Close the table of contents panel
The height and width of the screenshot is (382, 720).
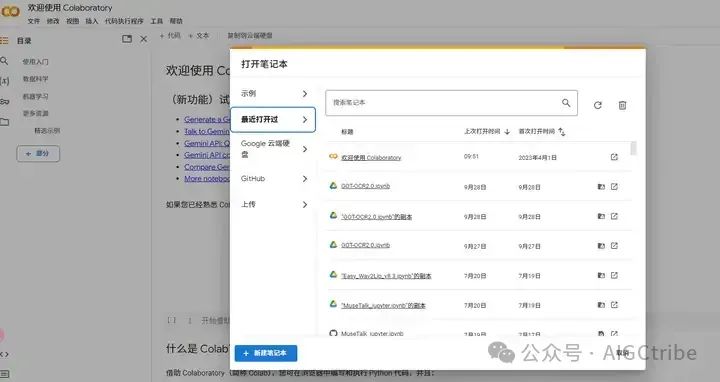tap(144, 39)
